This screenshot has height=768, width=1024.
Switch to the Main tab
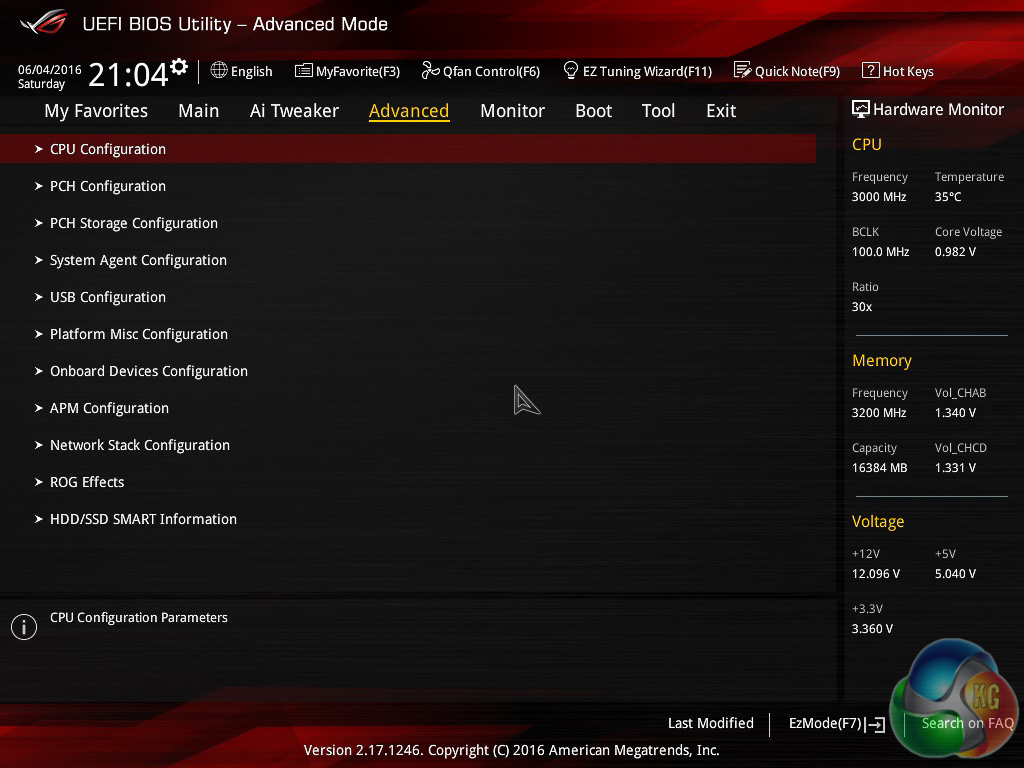tap(199, 111)
